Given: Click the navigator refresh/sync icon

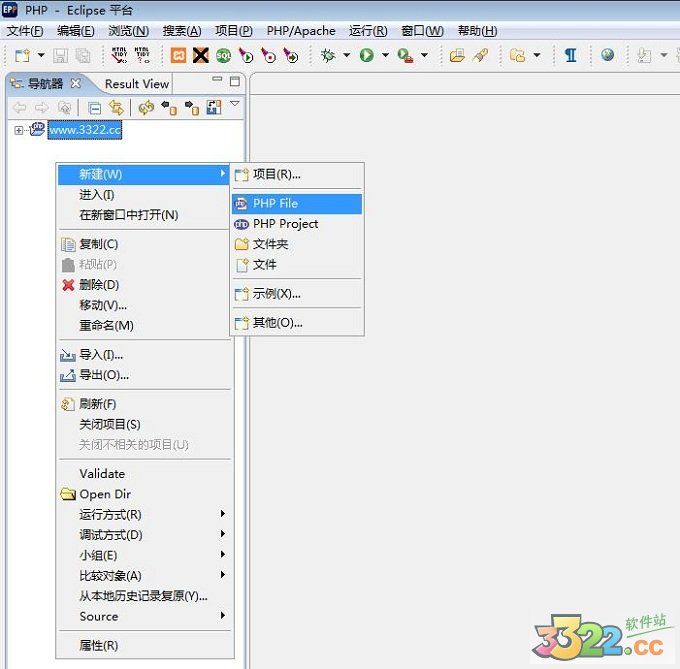Looking at the screenshot, I should [x=146, y=108].
